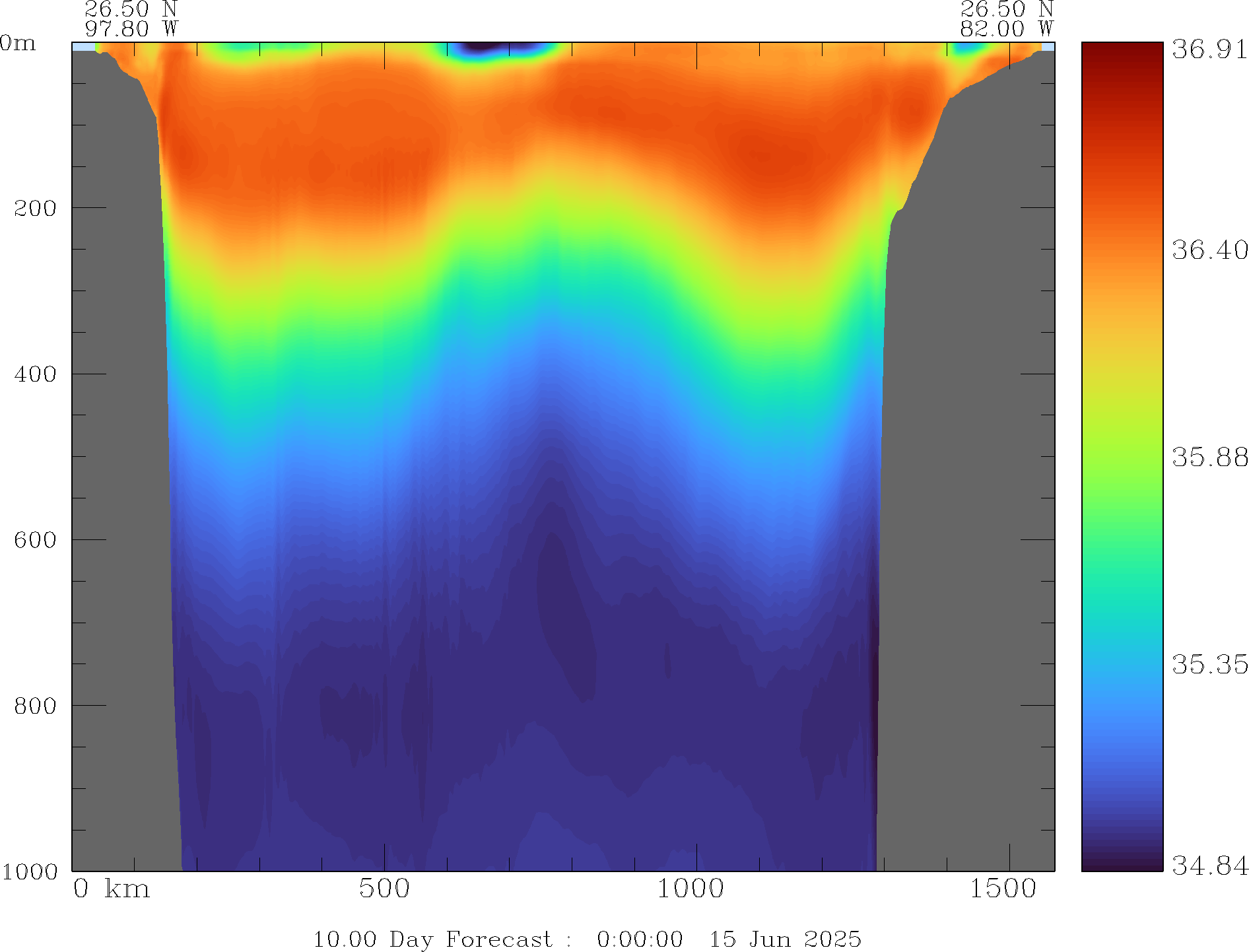
Task: Click the 34.84 minimum colorbar label
Action: click(1209, 865)
